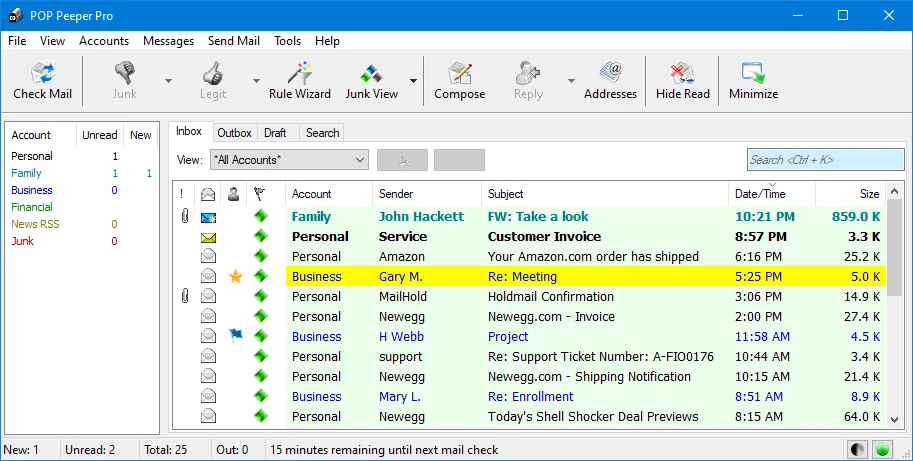Click the Minimize toolbar icon with green arrow
This screenshot has height=461, width=913.
[x=753, y=73]
